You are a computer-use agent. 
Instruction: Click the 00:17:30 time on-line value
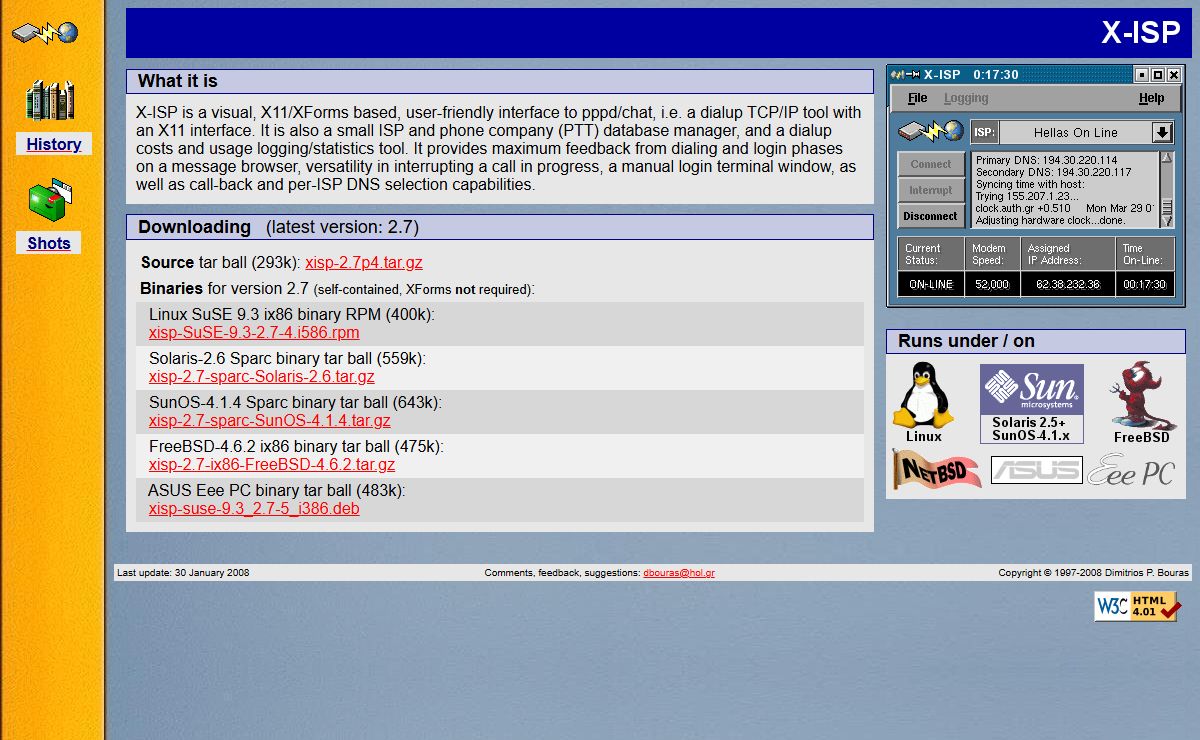click(1145, 285)
